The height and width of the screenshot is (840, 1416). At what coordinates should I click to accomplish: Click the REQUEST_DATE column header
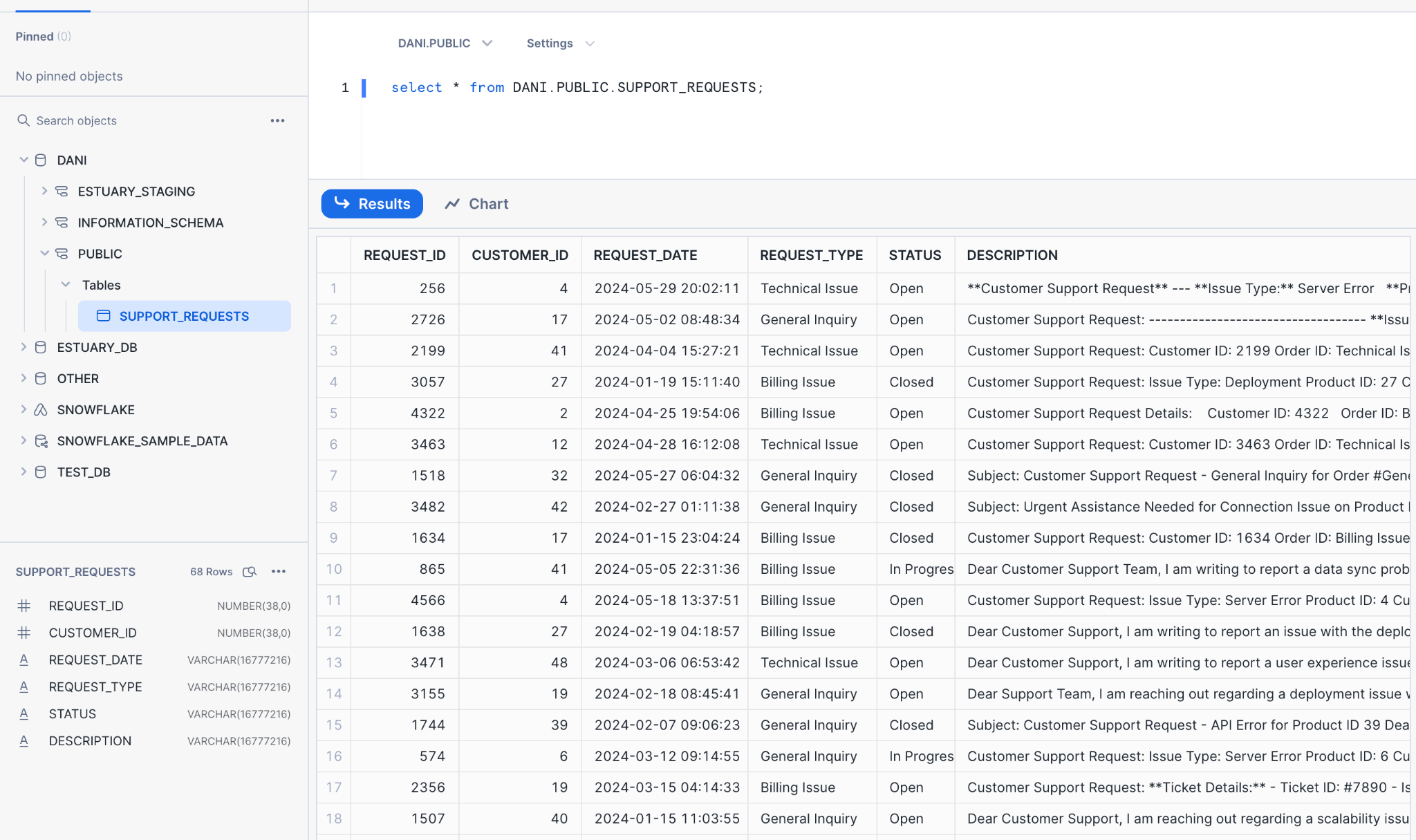[x=664, y=255]
